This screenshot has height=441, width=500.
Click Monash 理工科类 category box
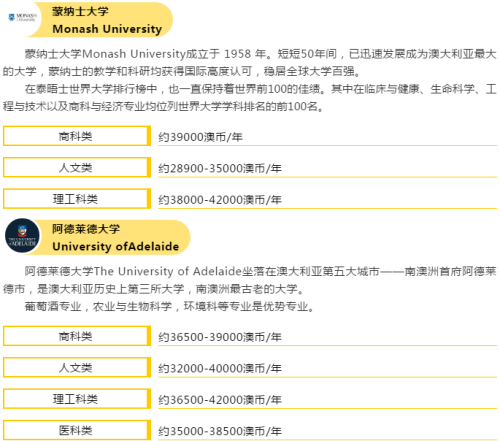pyautogui.click(x=77, y=199)
